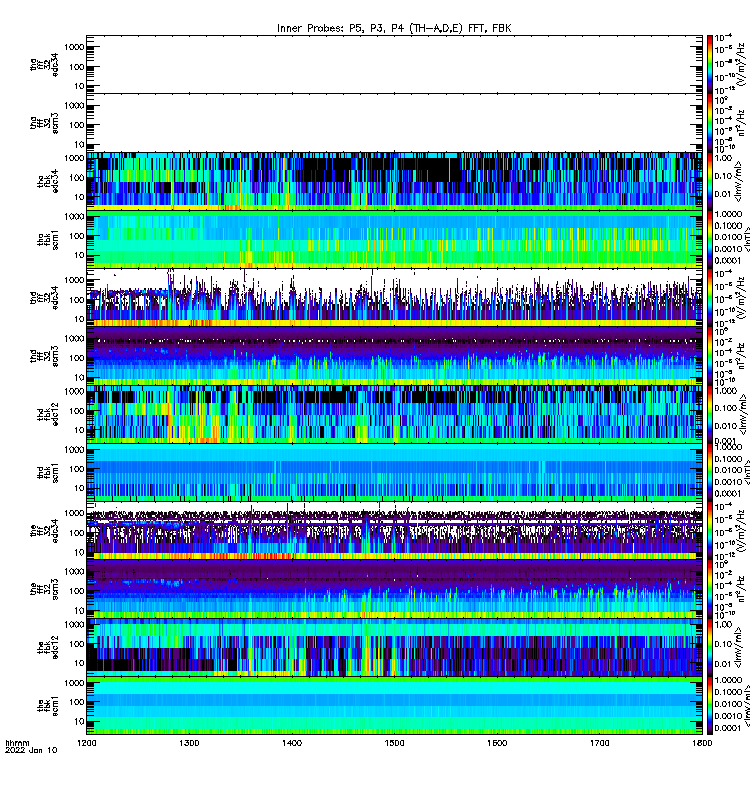Click the "thd fbk scm1" y-axis label
Image resolution: width=750 pixels, height=800 pixels.
(48, 472)
